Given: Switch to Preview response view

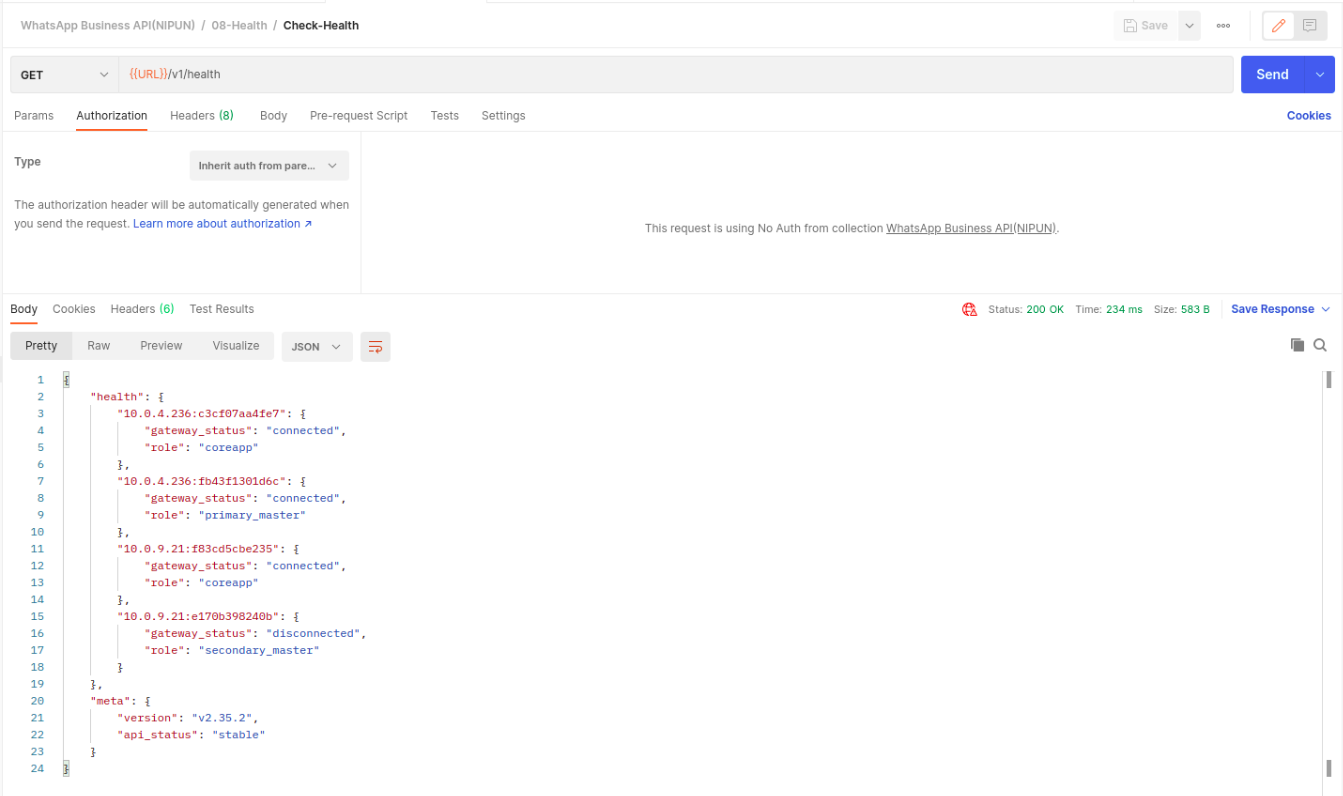Looking at the screenshot, I should (161, 346).
